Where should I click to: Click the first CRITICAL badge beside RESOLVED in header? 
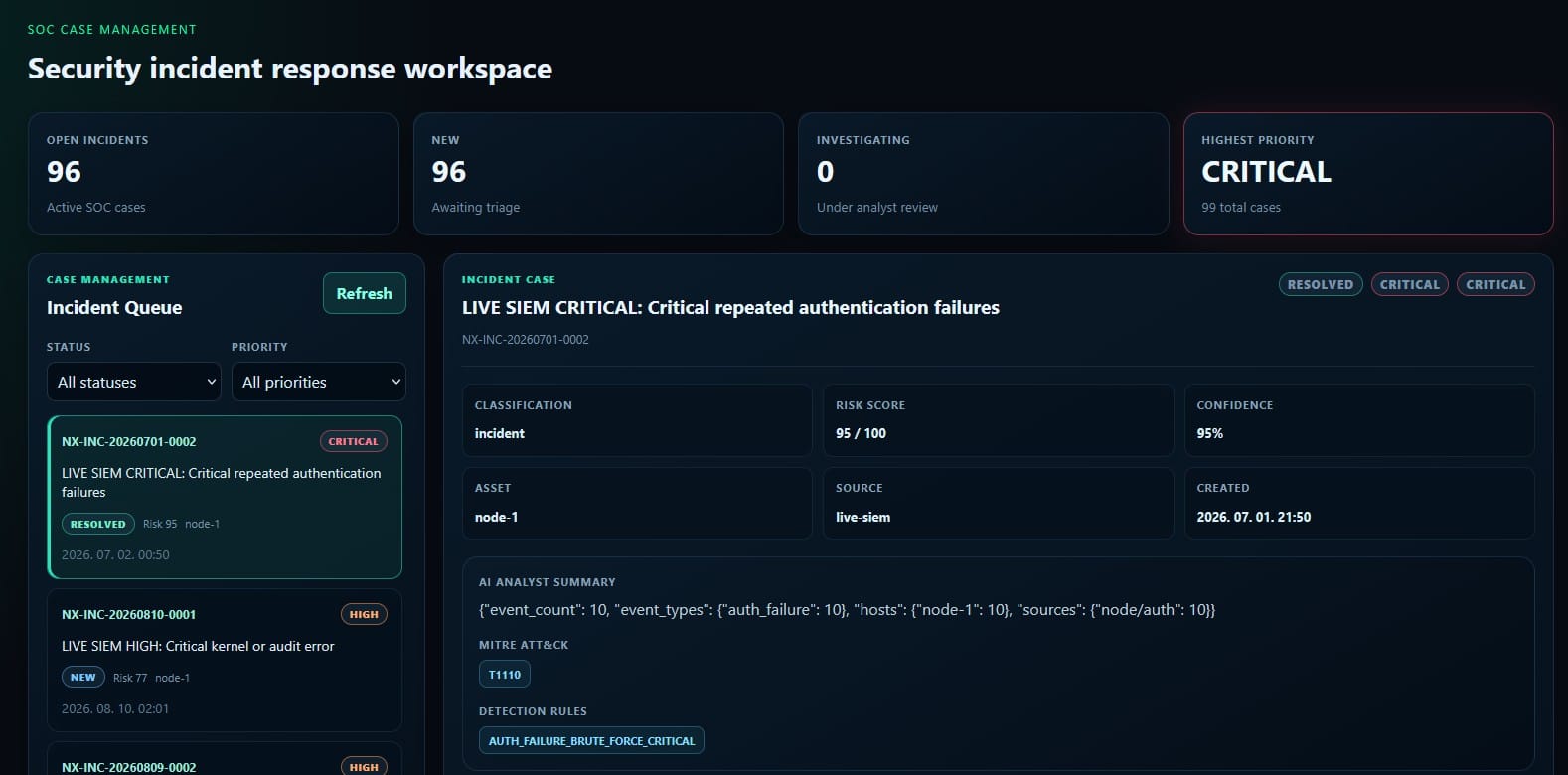(x=1410, y=284)
